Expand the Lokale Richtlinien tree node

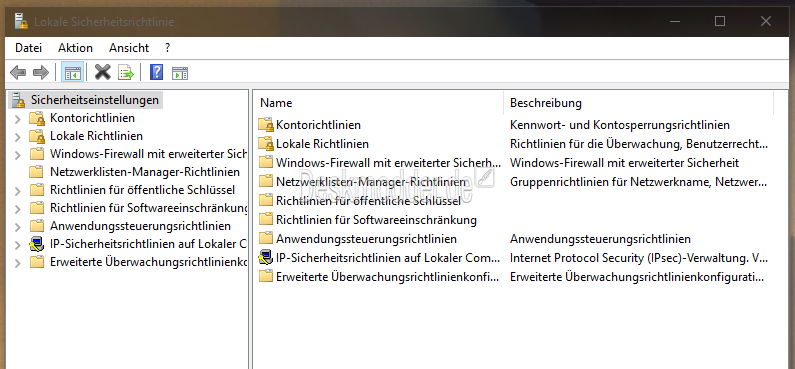18,137
